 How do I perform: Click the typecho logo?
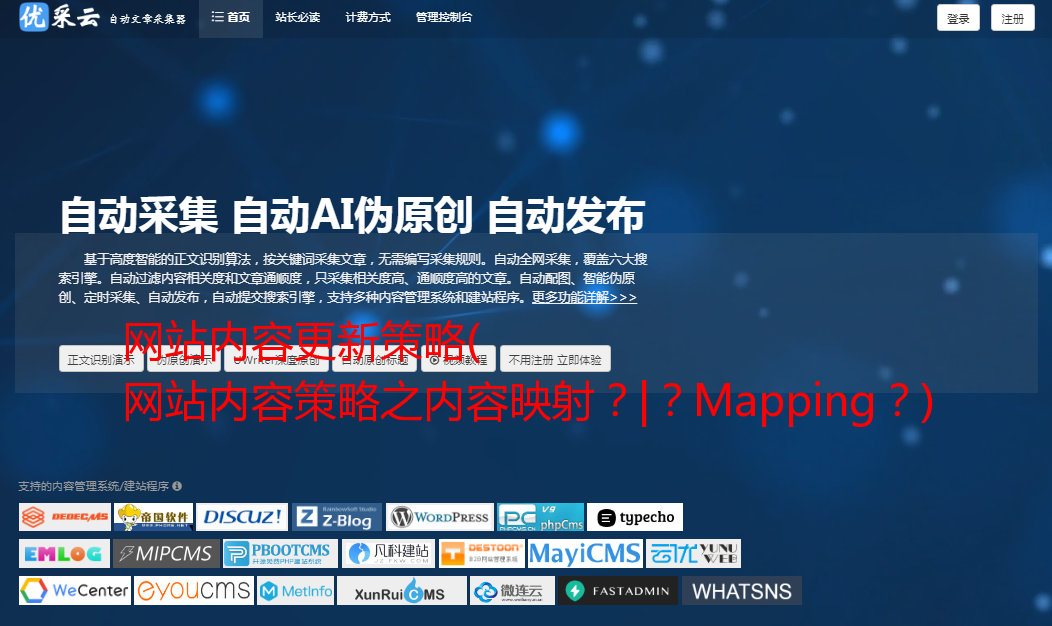[635, 517]
